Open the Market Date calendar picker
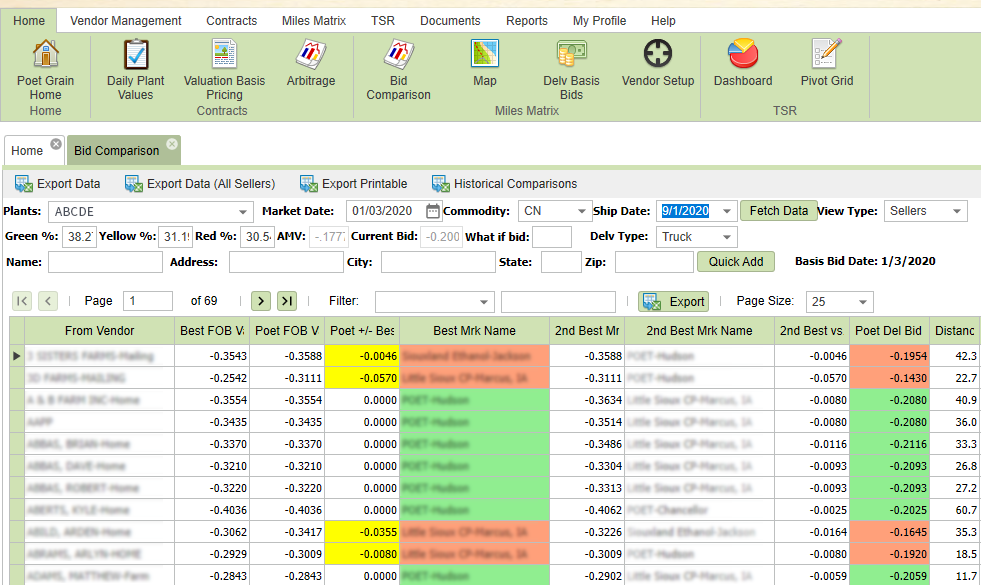This screenshot has width=981, height=585. [432, 211]
